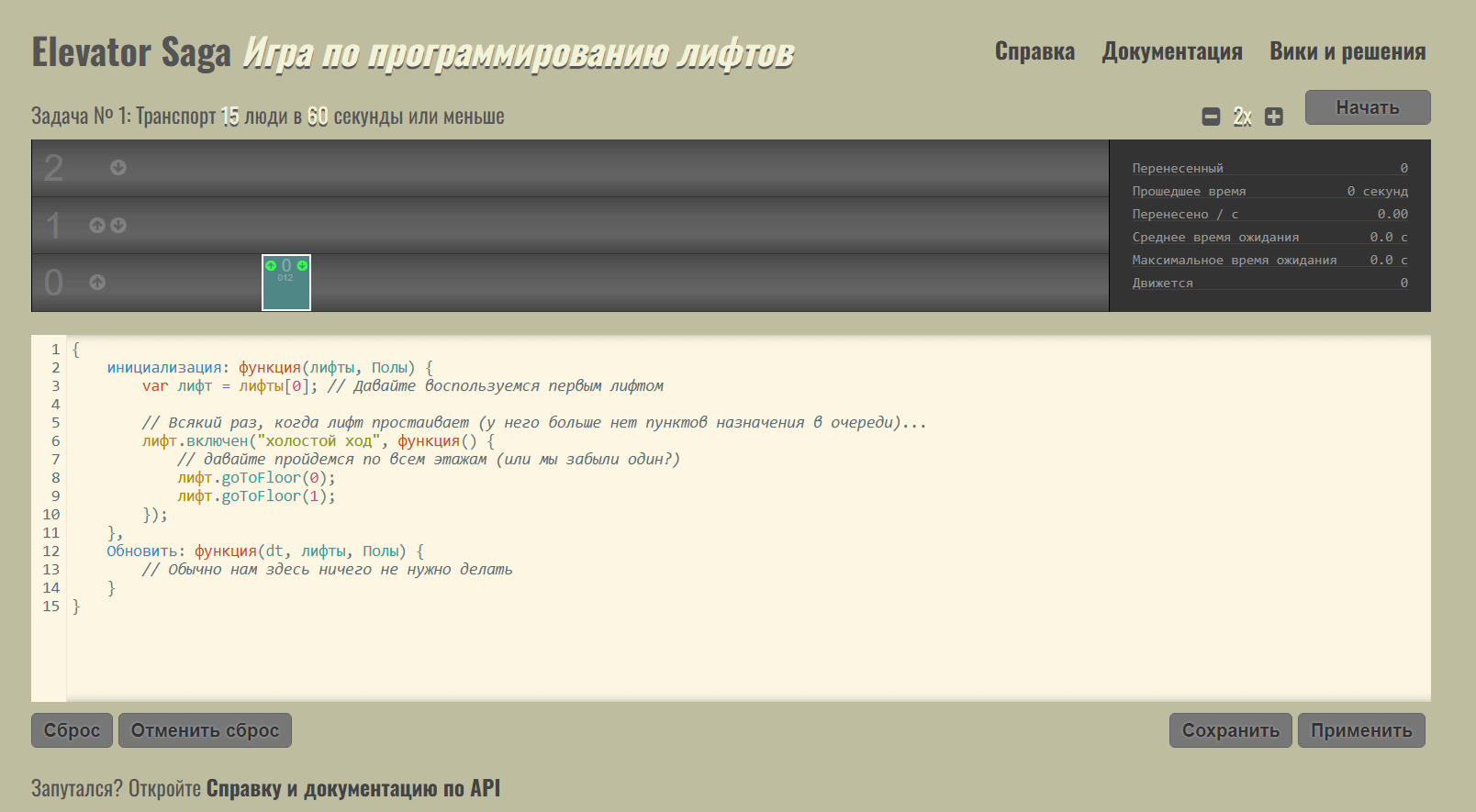The image size is (1476, 812).
Task: Click Перенесено / с stat row
Action: point(1269,214)
